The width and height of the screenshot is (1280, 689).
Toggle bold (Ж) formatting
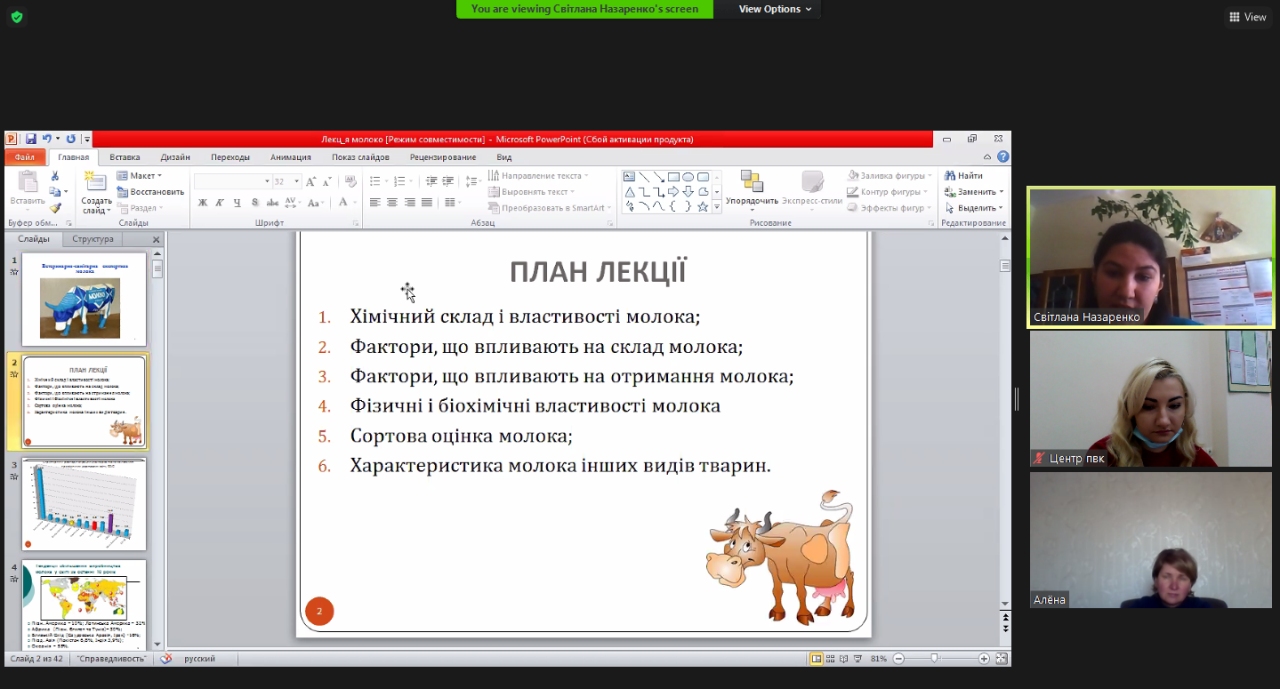pos(203,202)
